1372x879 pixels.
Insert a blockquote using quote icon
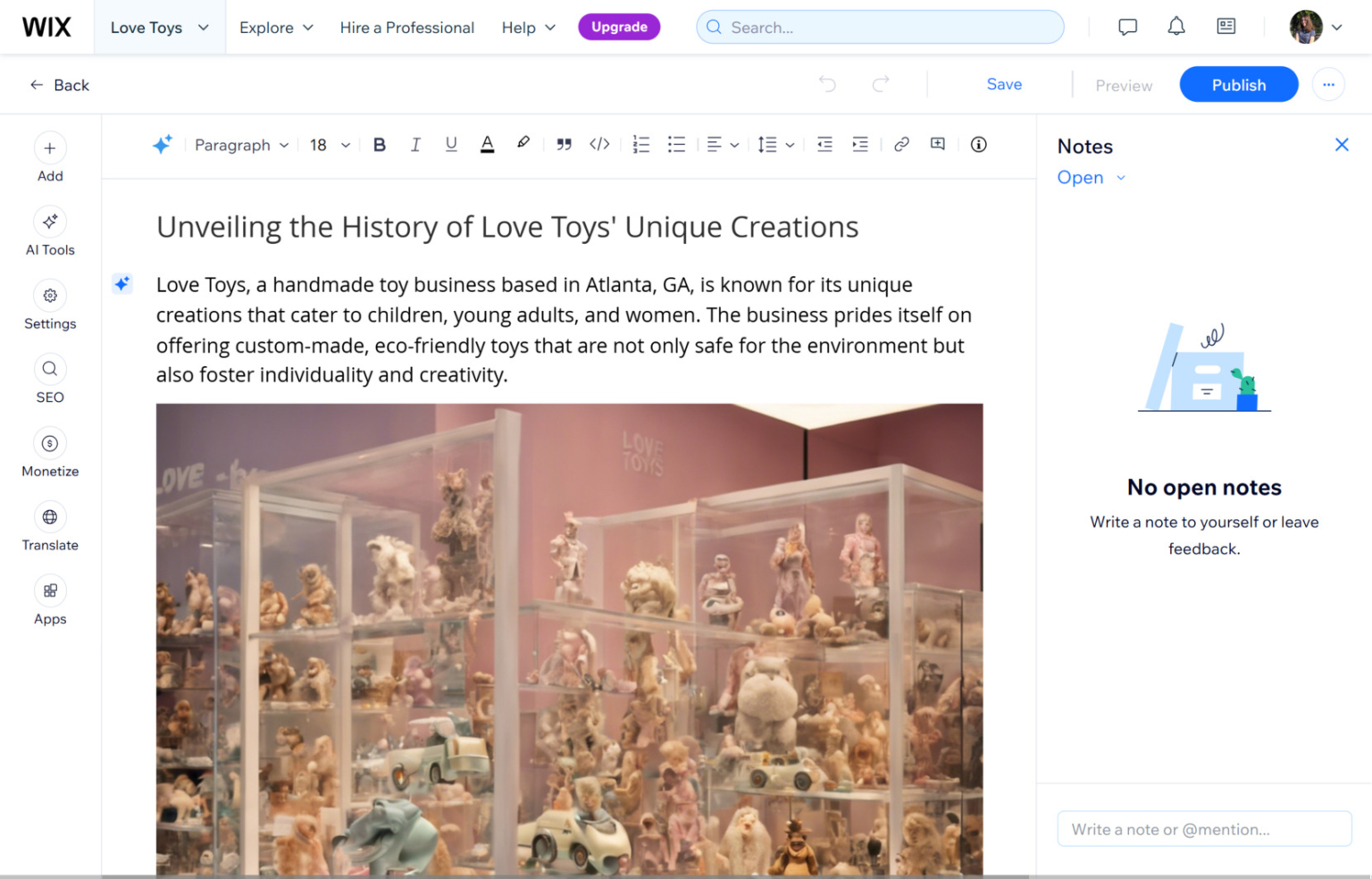[x=564, y=145]
